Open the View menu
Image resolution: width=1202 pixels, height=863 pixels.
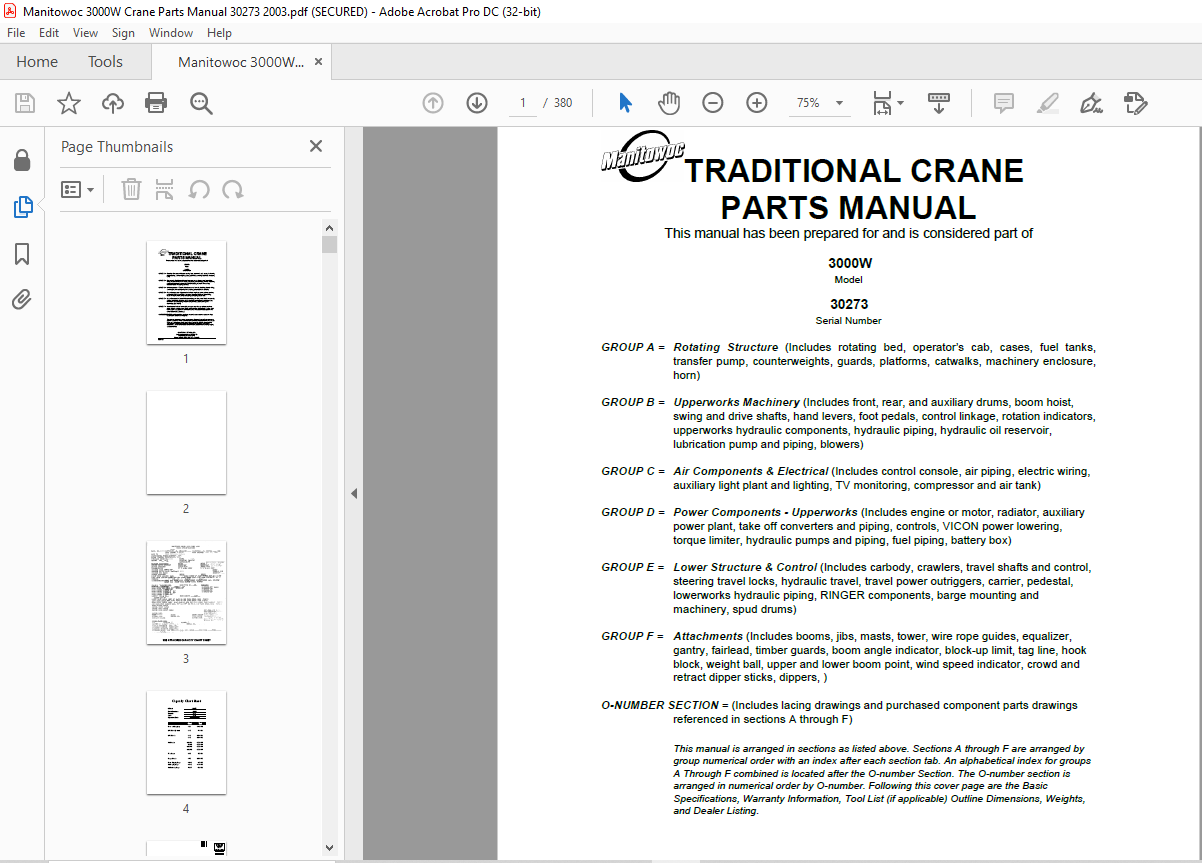85,32
